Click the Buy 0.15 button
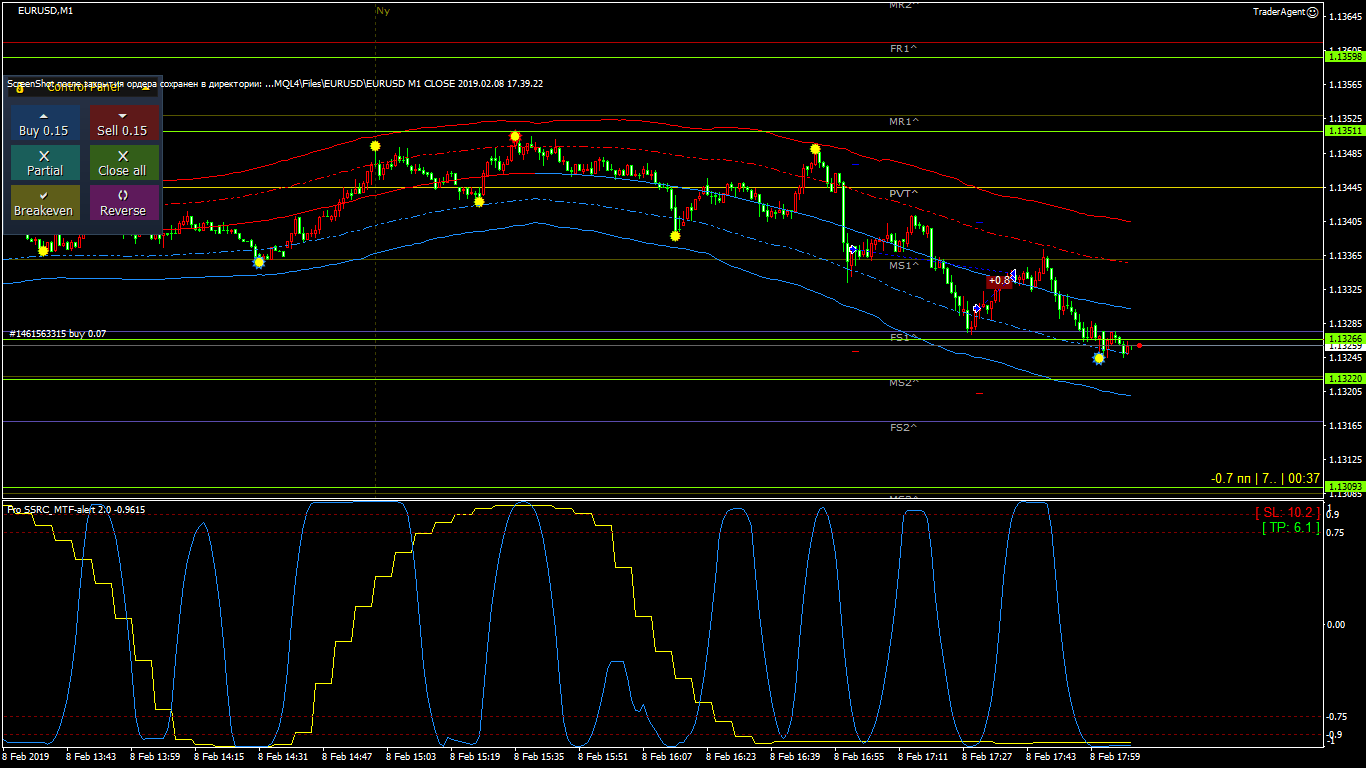The width and height of the screenshot is (1366, 768). click(x=45, y=123)
